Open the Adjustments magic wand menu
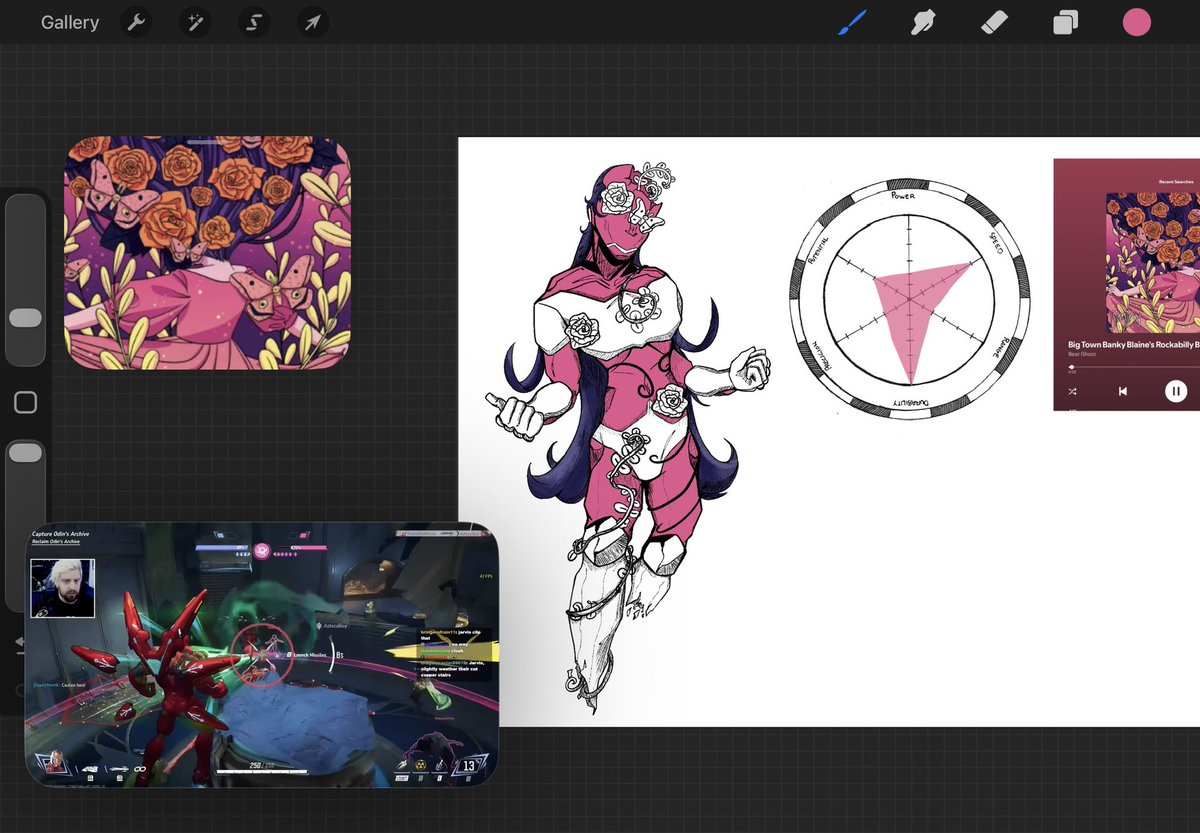1200x833 pixels. point(195,22)
